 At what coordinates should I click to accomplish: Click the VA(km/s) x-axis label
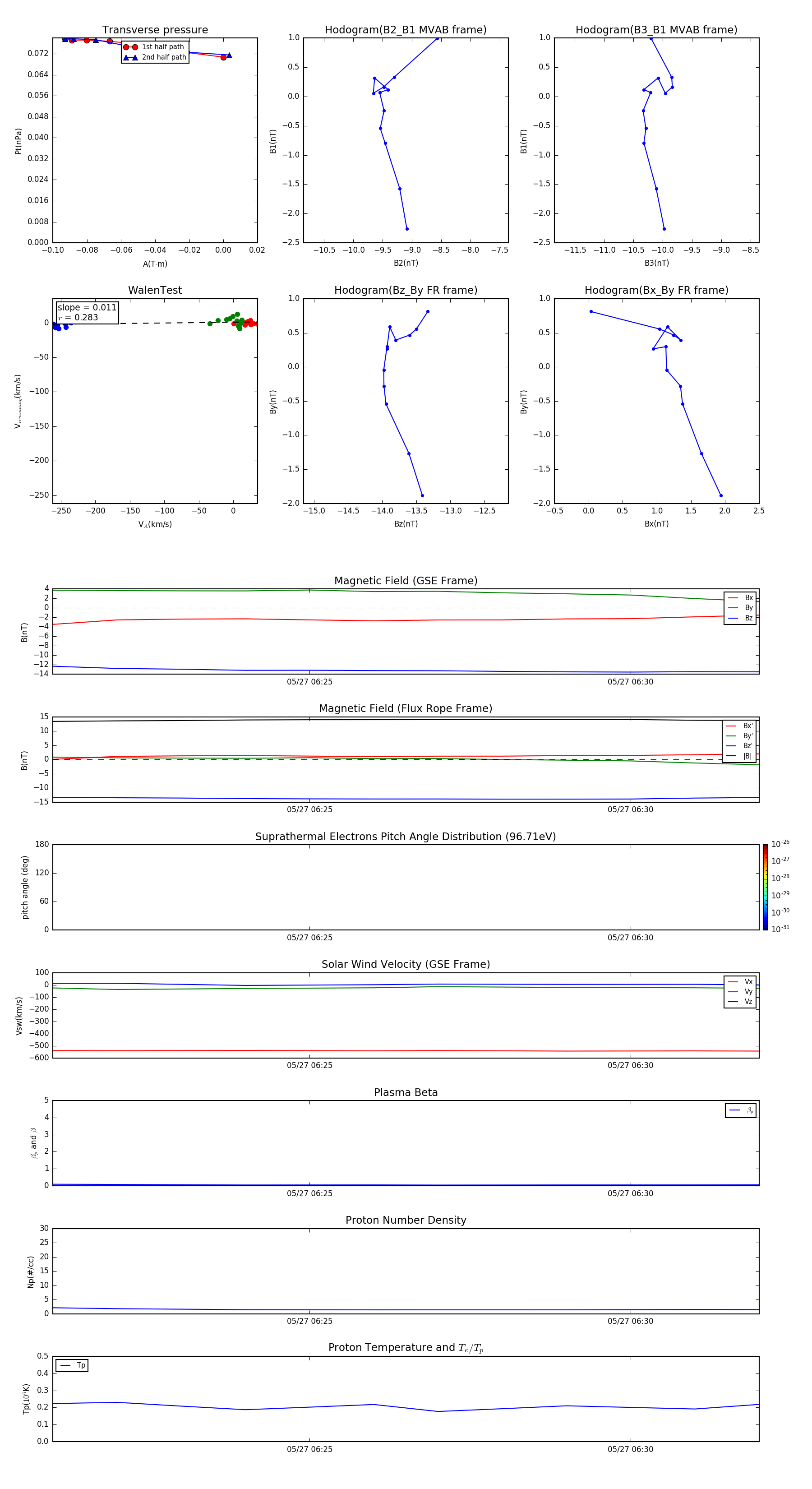pyautogui.click(x=155, y=524)
